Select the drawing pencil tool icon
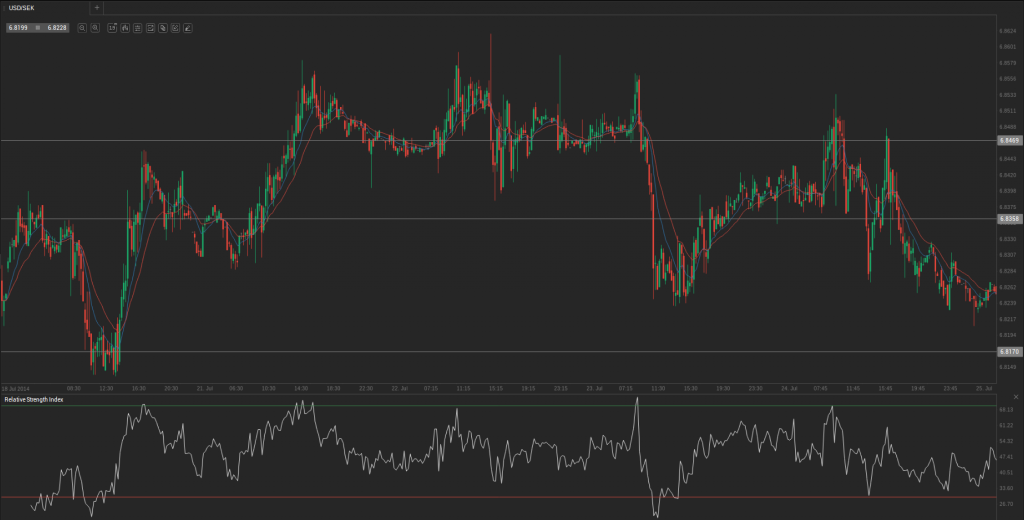 click(187, 28)
